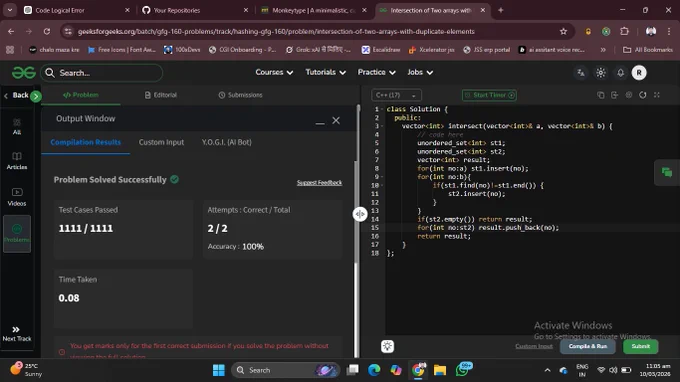Expand the Courses menu
680x382 pixels.
tap(274, 72)
